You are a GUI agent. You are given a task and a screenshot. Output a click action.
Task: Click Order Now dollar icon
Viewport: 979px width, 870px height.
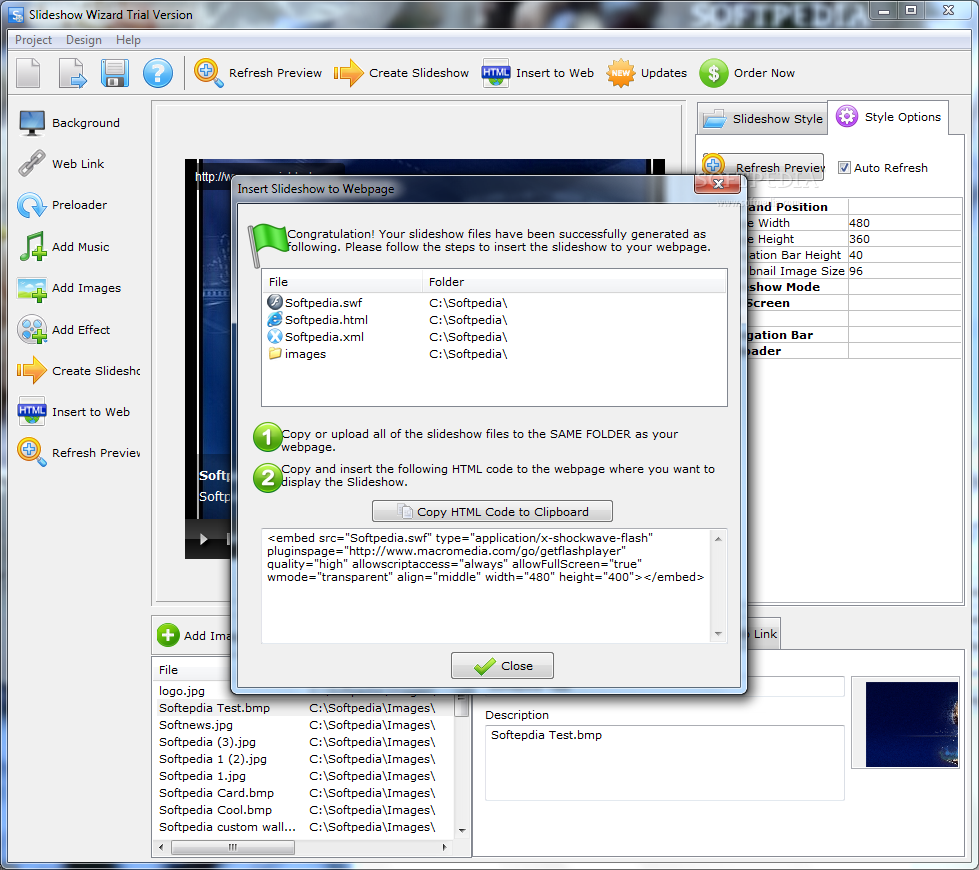[x=747, y=73]
